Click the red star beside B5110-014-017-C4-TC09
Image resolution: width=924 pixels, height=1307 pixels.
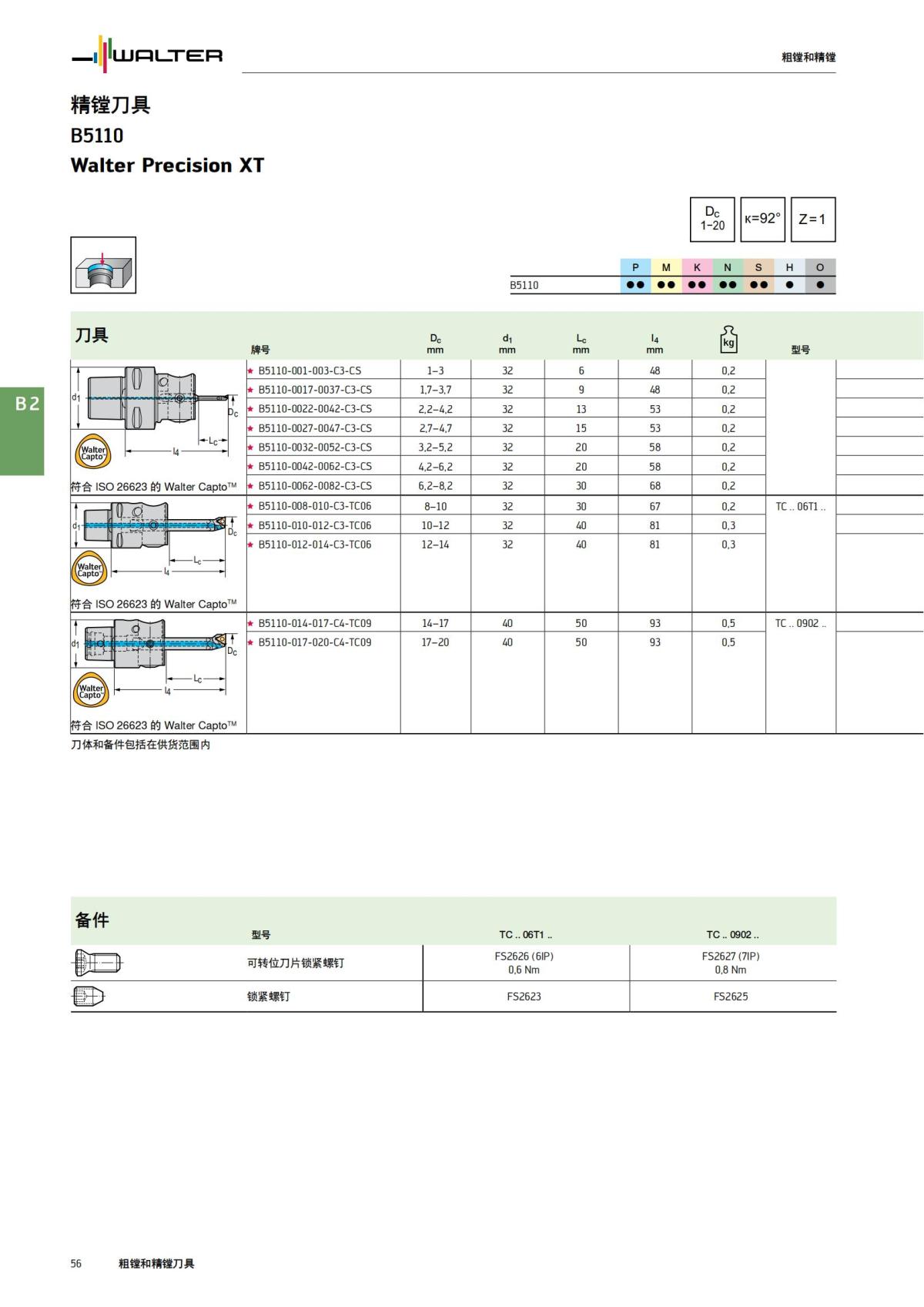tap(250, 623)
